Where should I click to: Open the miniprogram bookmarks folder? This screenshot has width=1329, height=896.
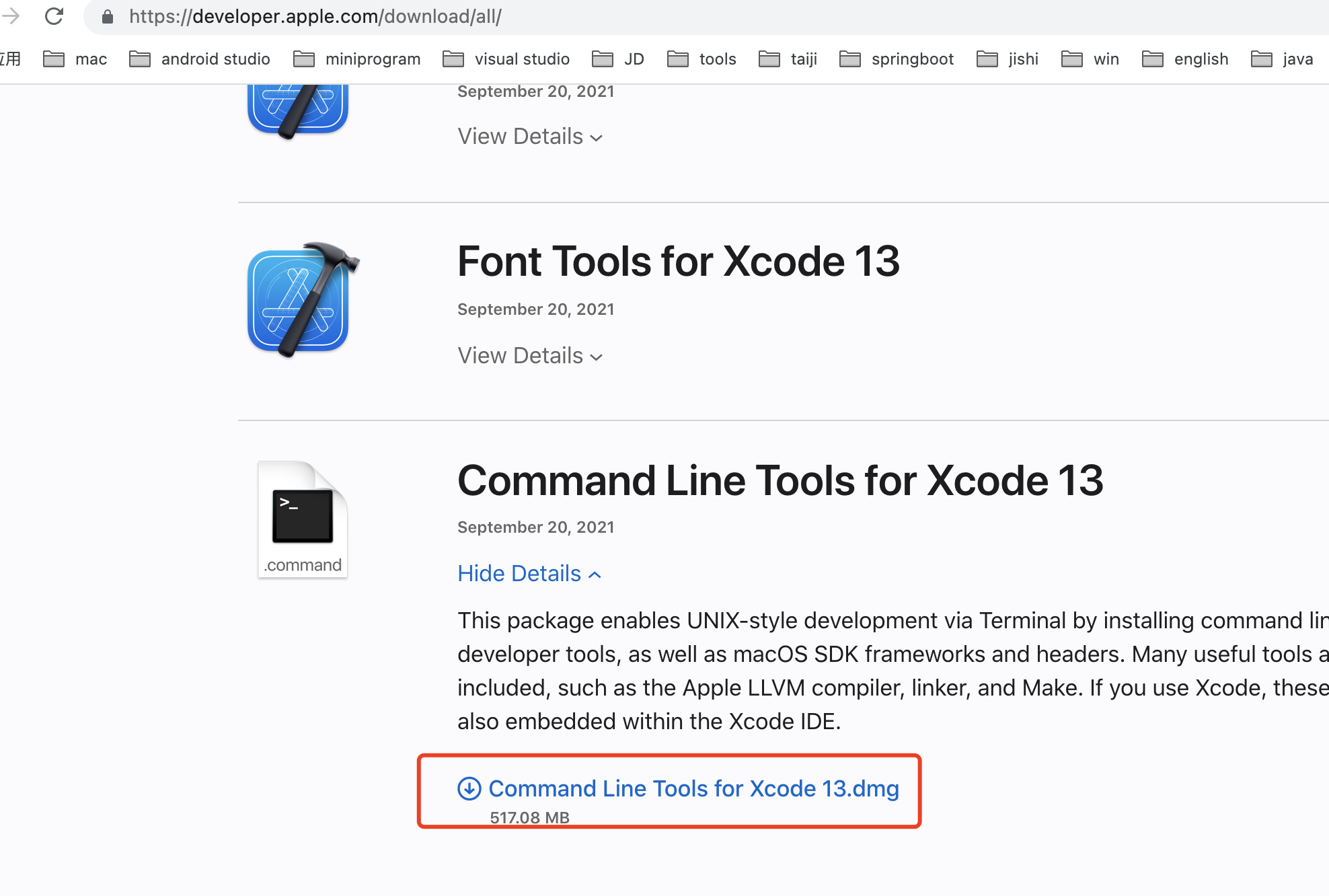(x=357, y=59)
